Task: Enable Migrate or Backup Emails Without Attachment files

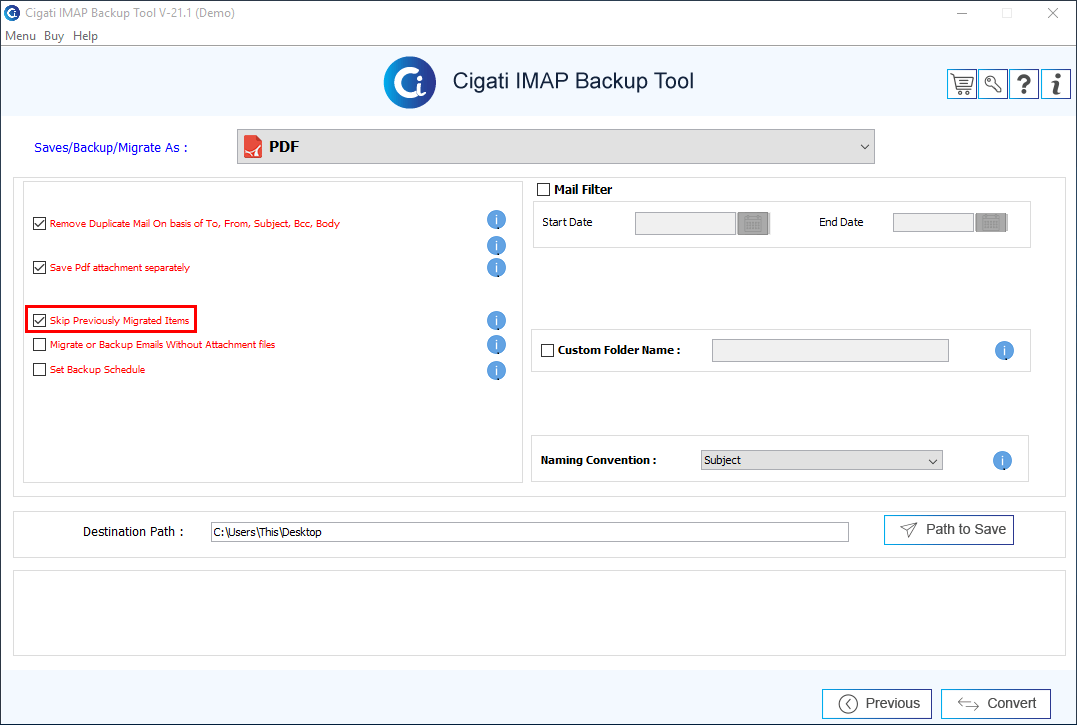Action: point(39,345)
